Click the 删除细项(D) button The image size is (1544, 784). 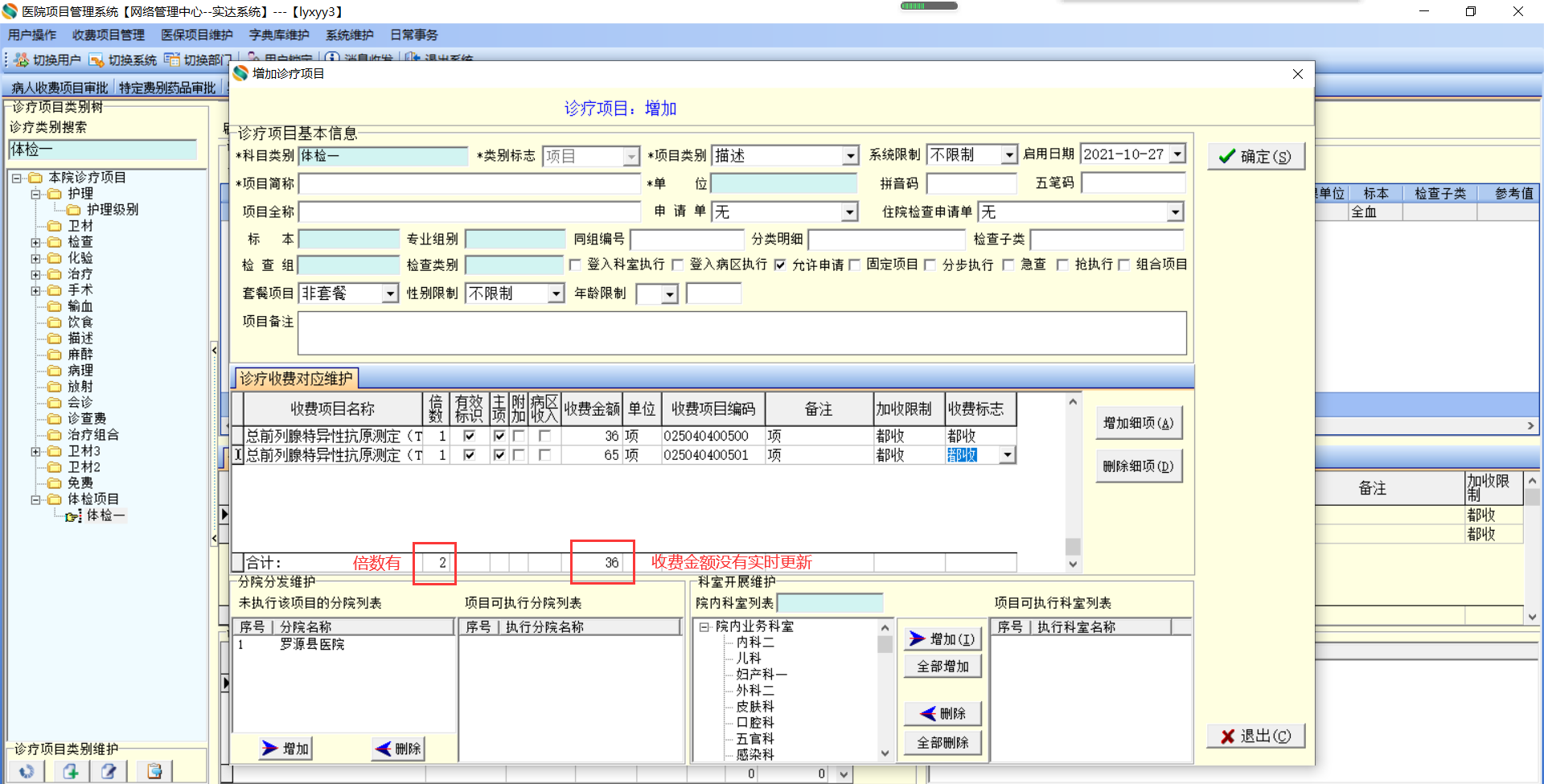(x=1139, y=466)
